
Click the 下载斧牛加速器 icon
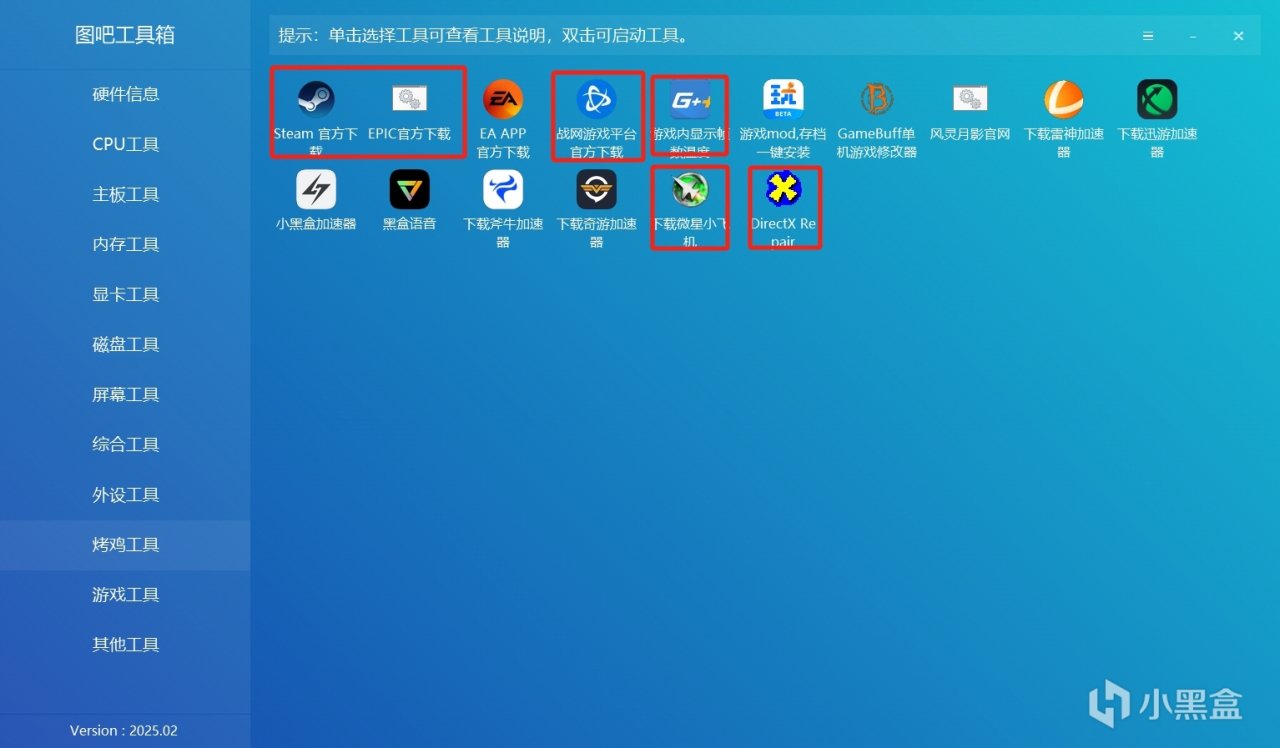[503, 189]
